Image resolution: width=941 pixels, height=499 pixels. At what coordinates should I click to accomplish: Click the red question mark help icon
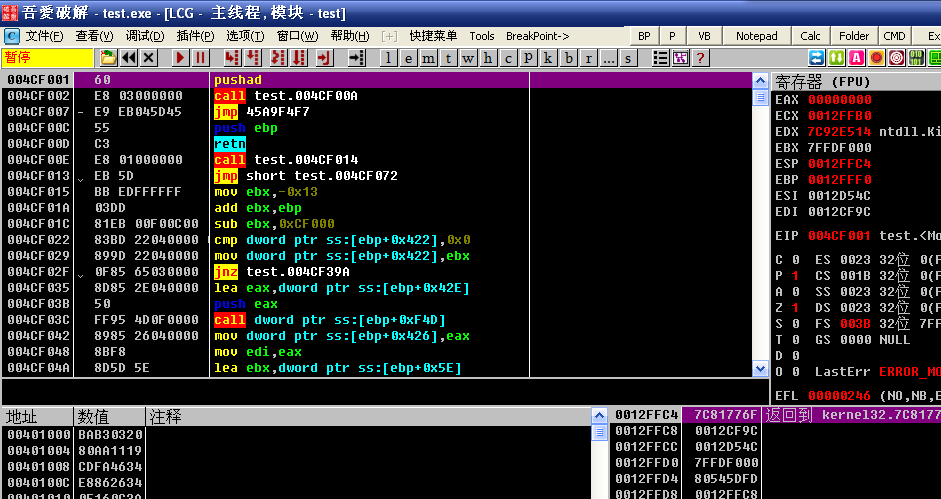700,58
